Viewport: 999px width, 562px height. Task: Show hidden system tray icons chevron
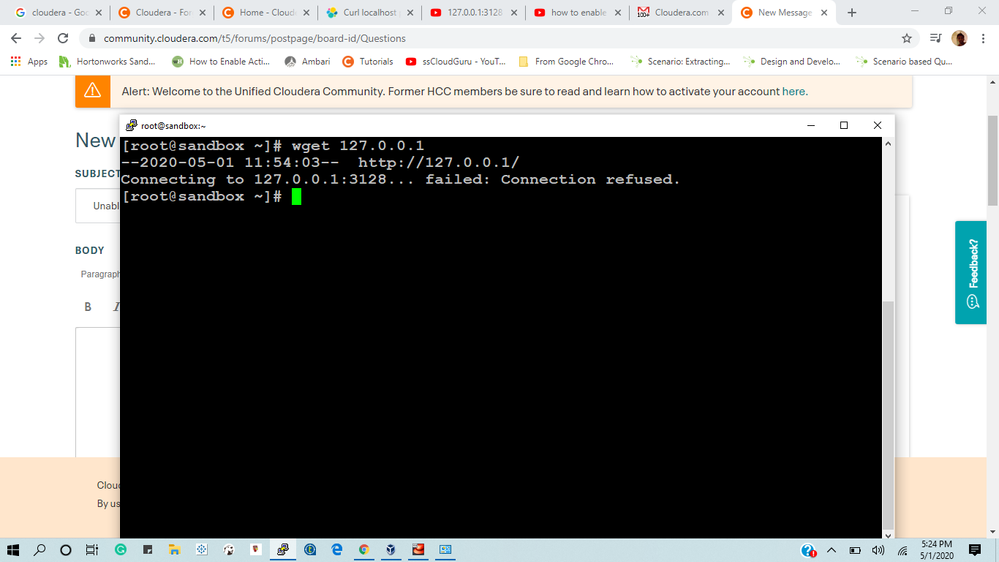(x=831, y=550)
